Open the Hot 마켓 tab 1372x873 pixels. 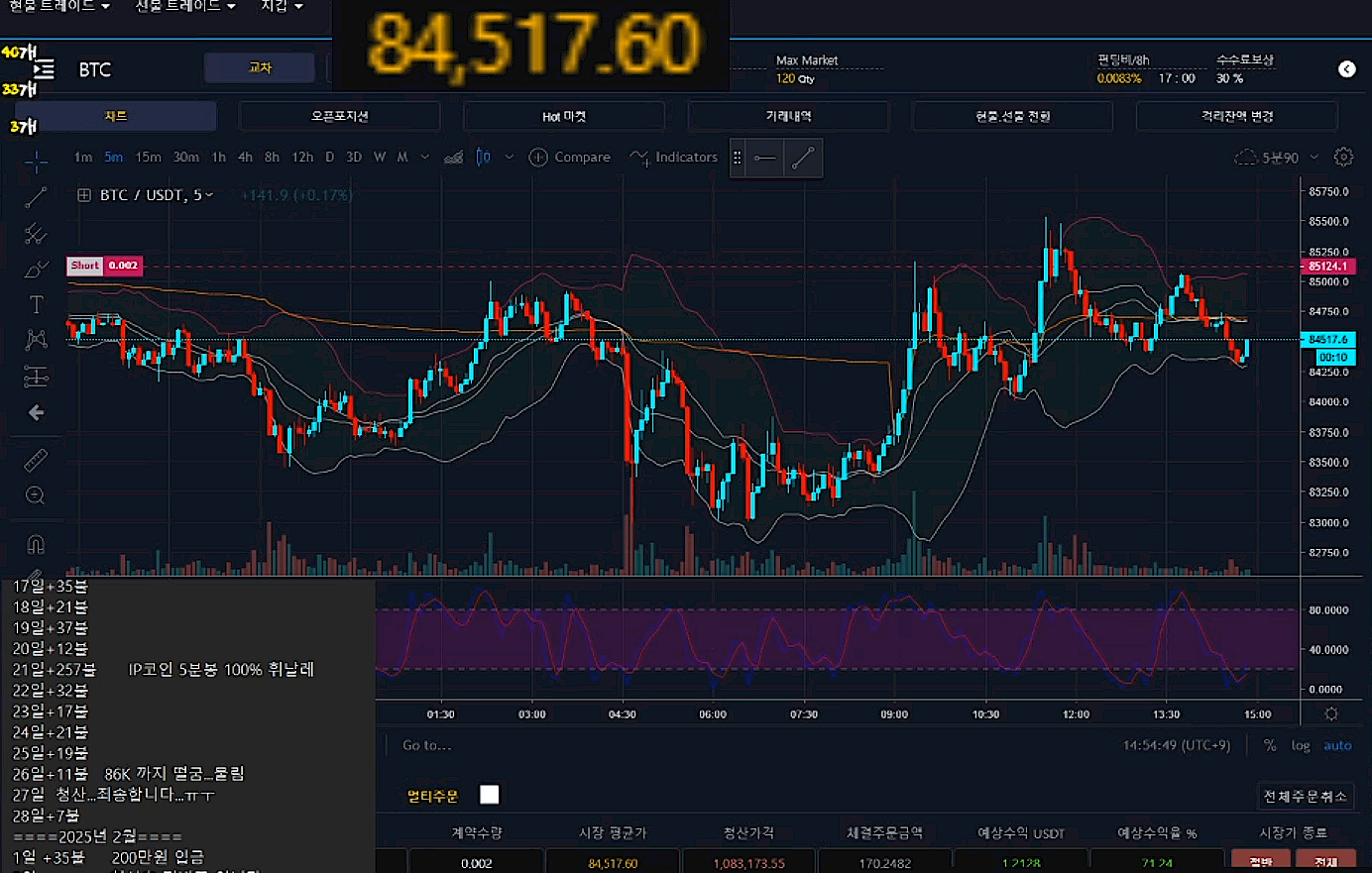coord(563,116)
